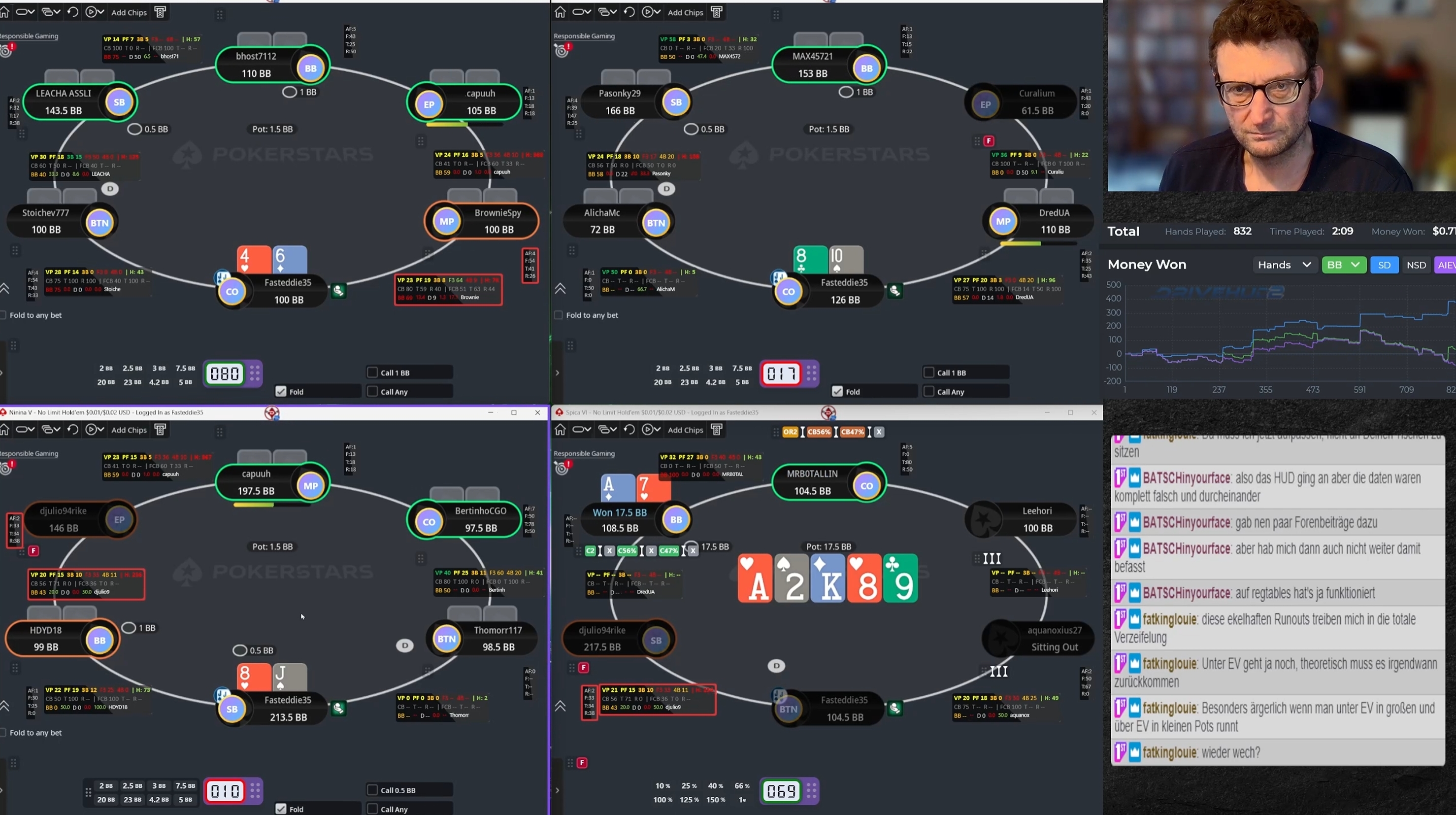The width and height of the screenshot is (1456, 815).
Task: Choose the 66% pot bet in Spica VI window
Action: [742, 785]
